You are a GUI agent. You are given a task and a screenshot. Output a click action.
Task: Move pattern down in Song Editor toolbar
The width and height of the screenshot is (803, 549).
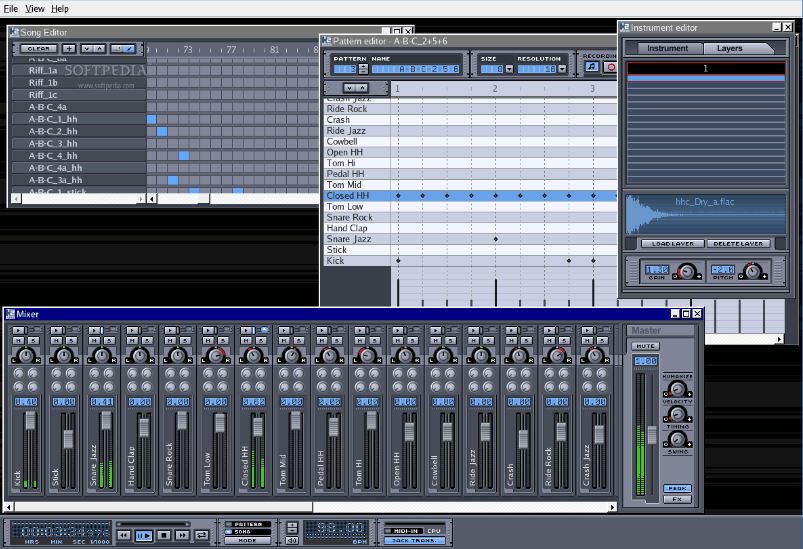point(87,49)
